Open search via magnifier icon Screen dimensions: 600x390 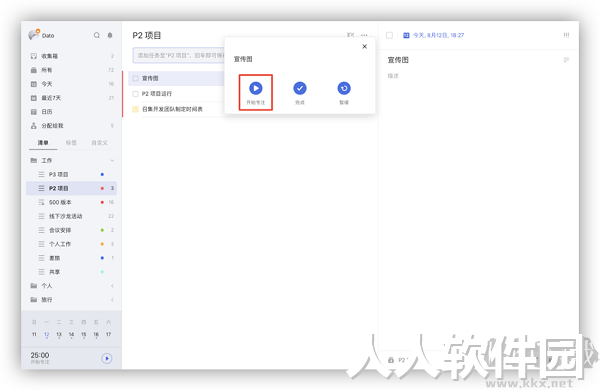pos(97,35)
